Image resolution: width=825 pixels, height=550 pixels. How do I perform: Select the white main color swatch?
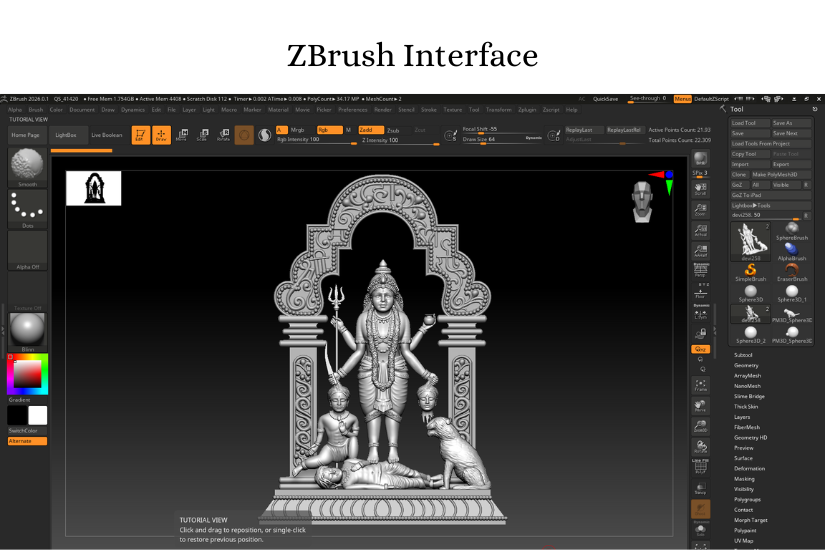pyautogui.click(x=37, y=415)
